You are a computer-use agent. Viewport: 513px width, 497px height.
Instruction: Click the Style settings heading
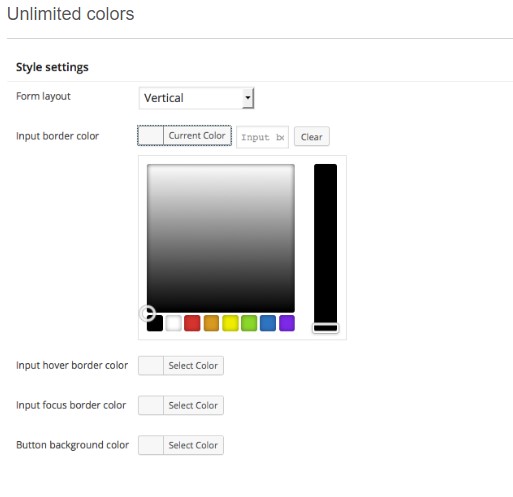(x=52, y=67)
